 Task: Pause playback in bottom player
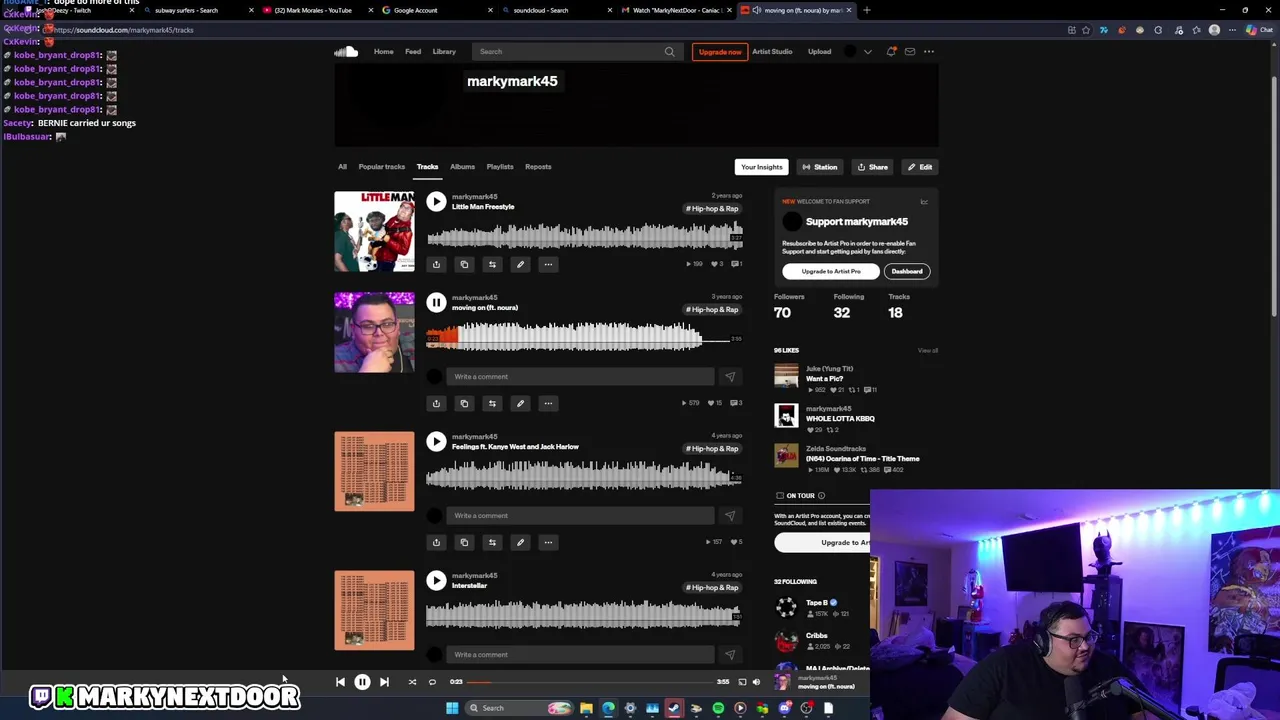tap(362, 682)
